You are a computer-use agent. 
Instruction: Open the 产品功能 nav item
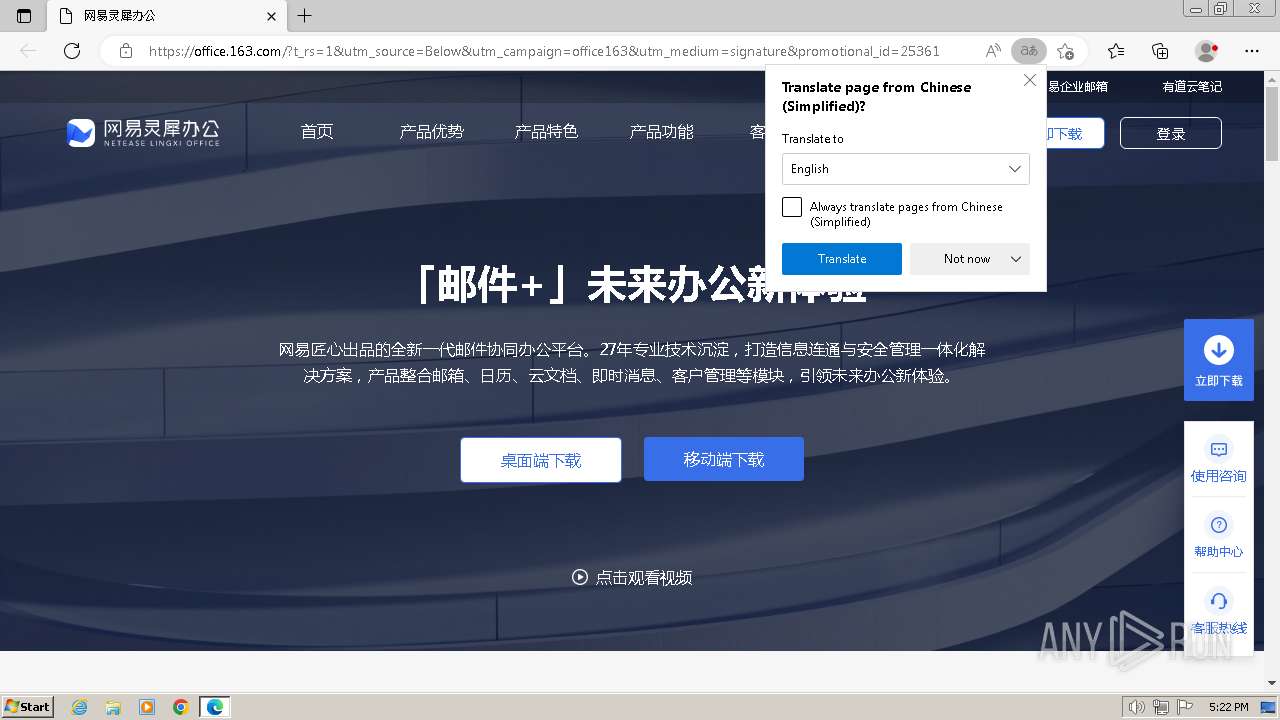pos(661,131)
